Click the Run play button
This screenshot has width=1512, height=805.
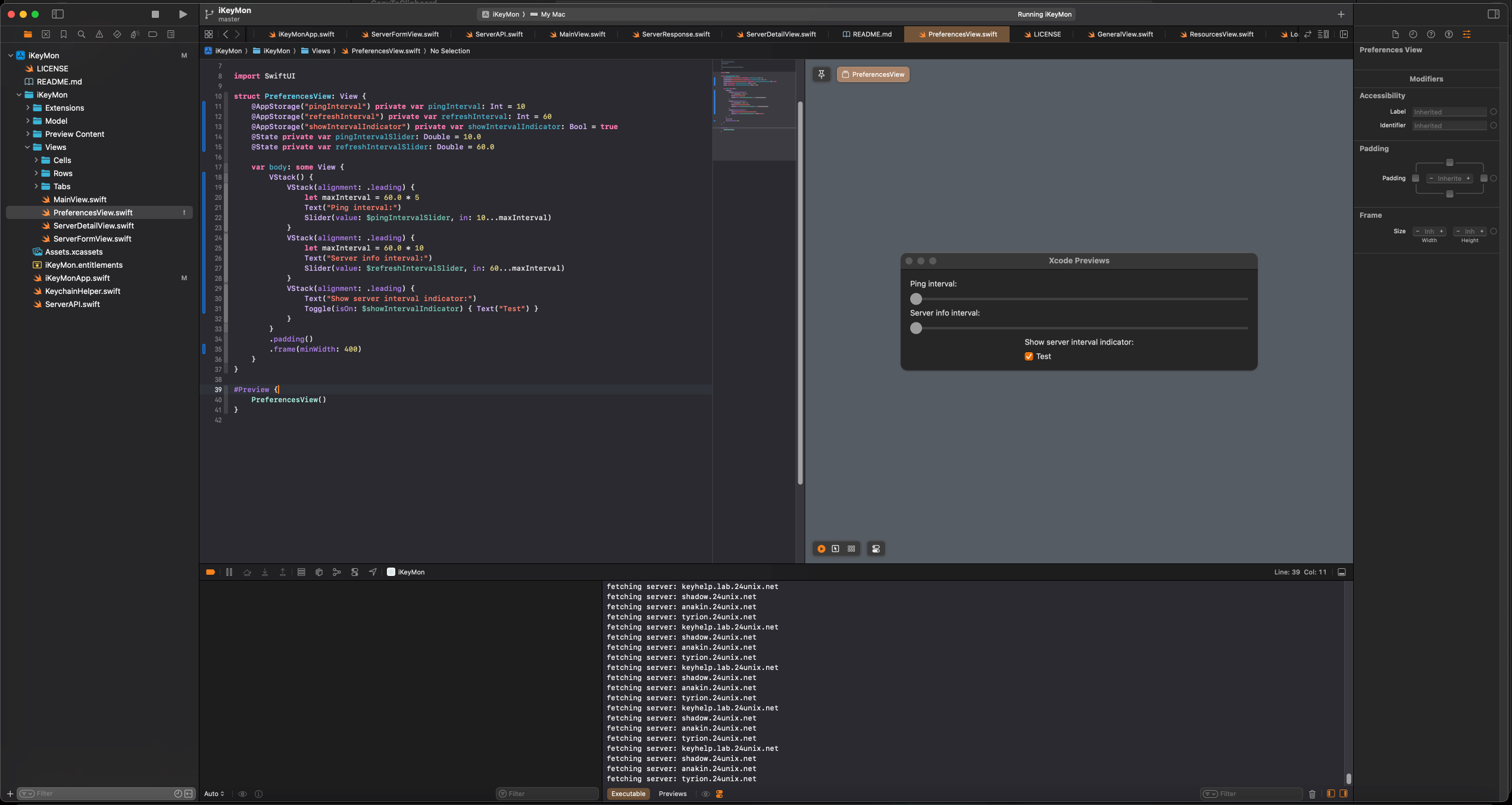(x=183, y=14)
